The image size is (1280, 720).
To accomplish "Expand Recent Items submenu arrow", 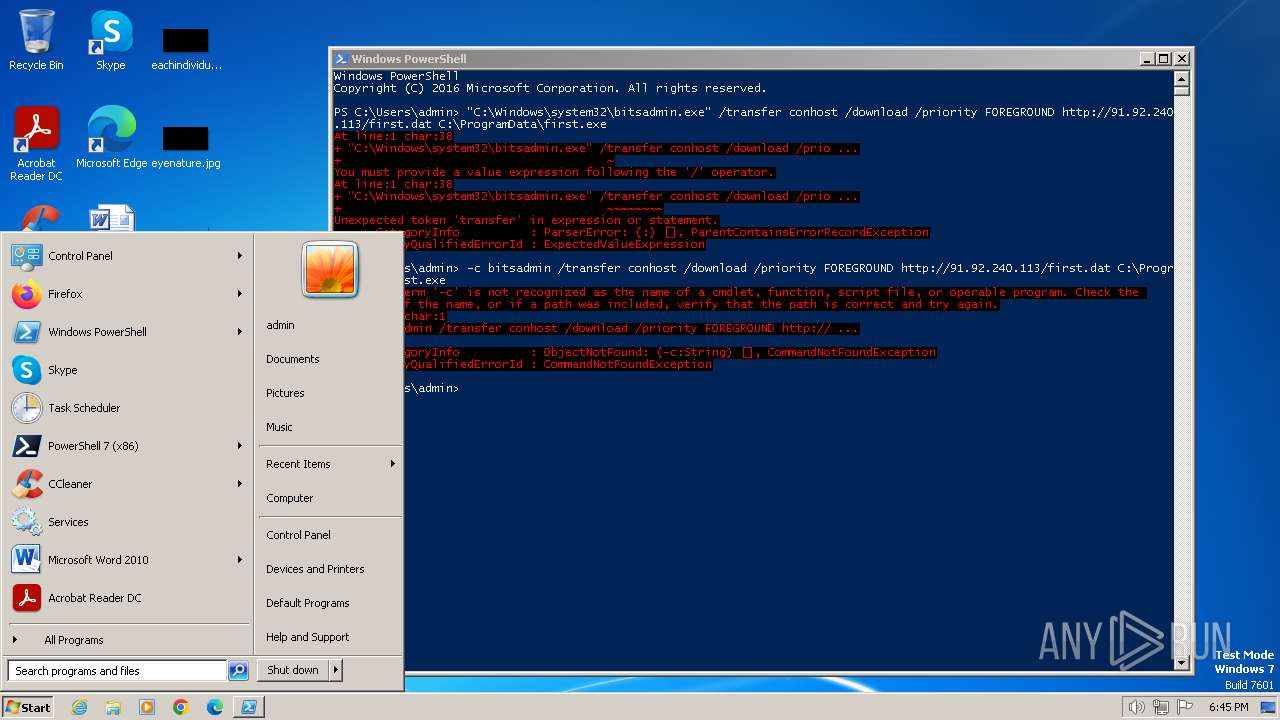I will [393, 464].
